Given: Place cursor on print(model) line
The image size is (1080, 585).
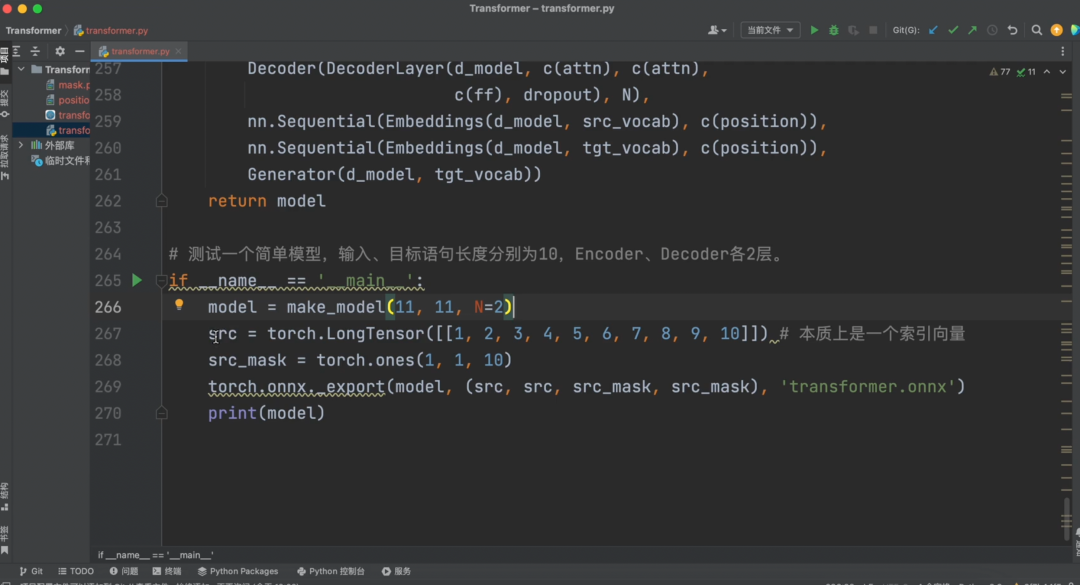Looking at the screenshot, I should point(266,413).
